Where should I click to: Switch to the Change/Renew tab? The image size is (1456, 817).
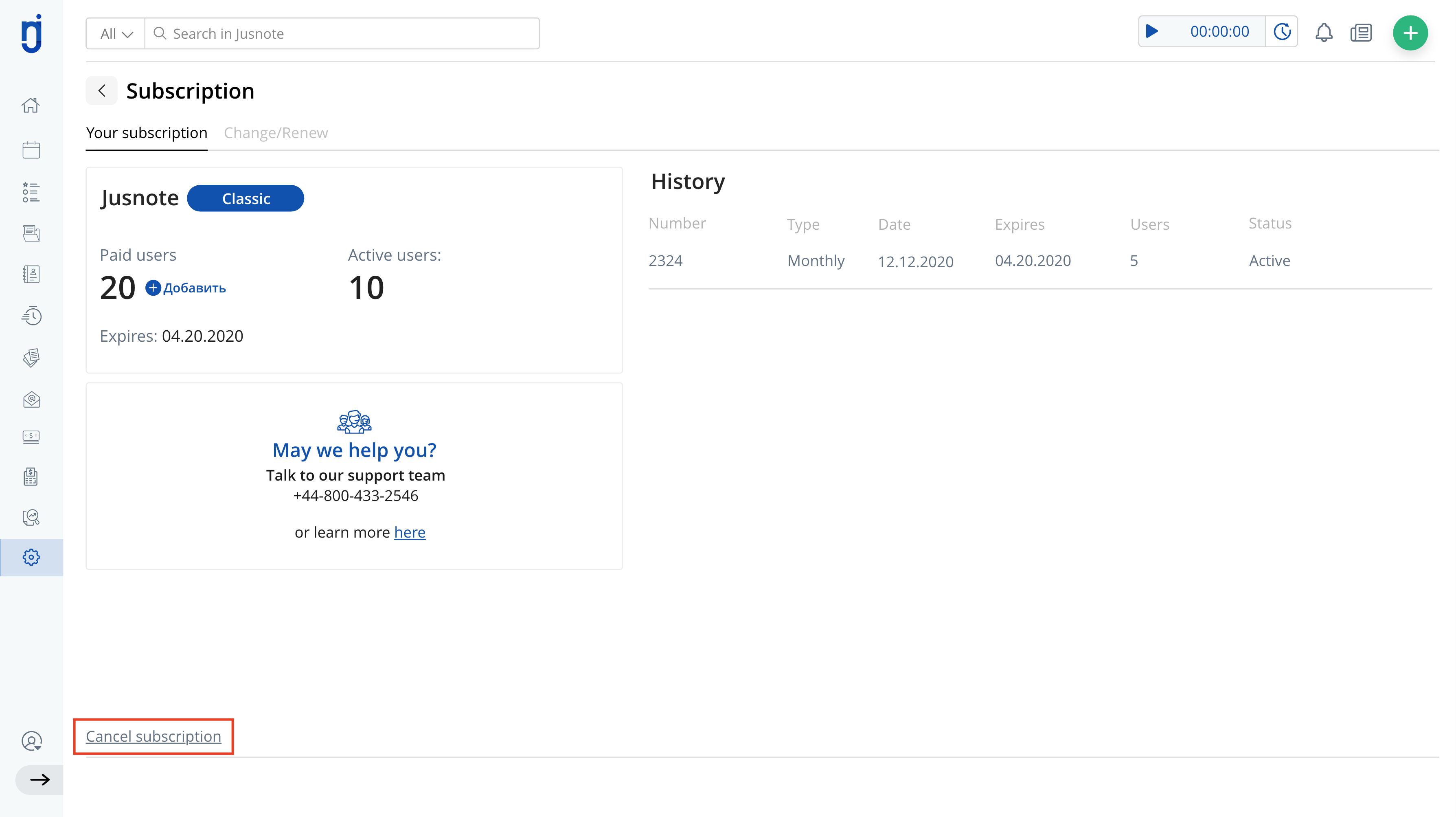pos(275,133)
